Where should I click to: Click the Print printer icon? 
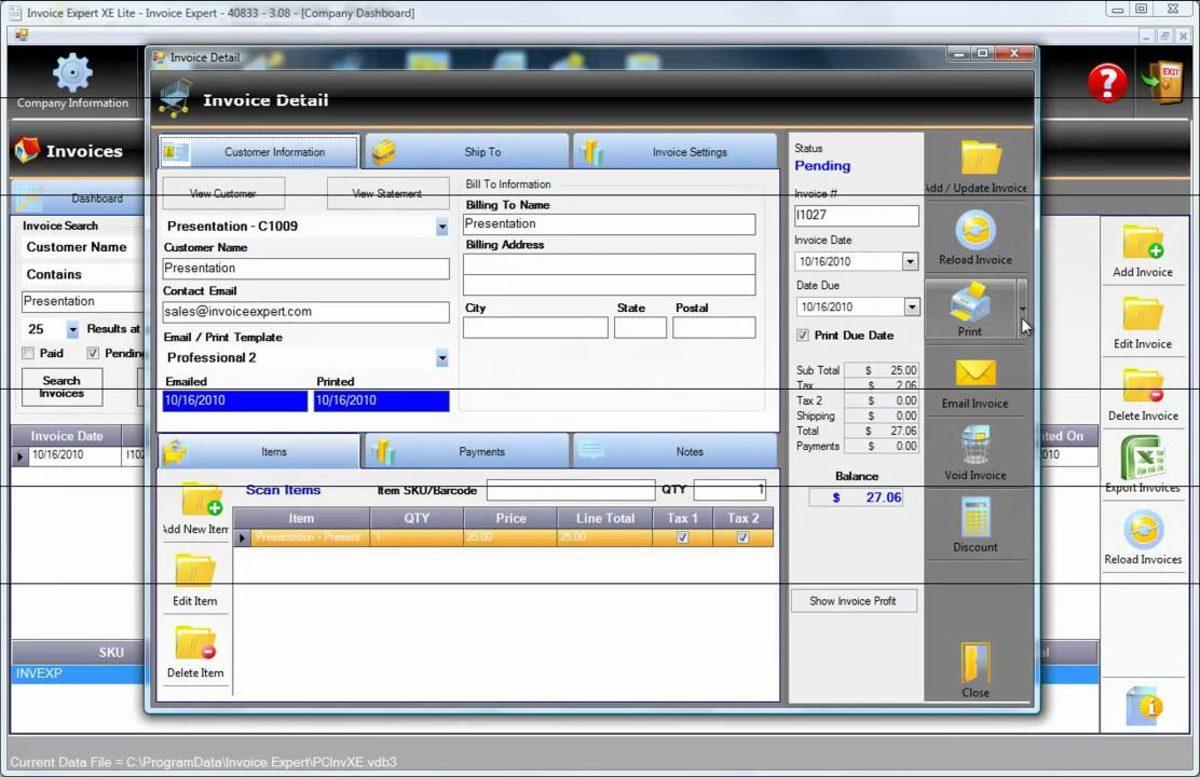pyautogui.click(x=969, y=303)
